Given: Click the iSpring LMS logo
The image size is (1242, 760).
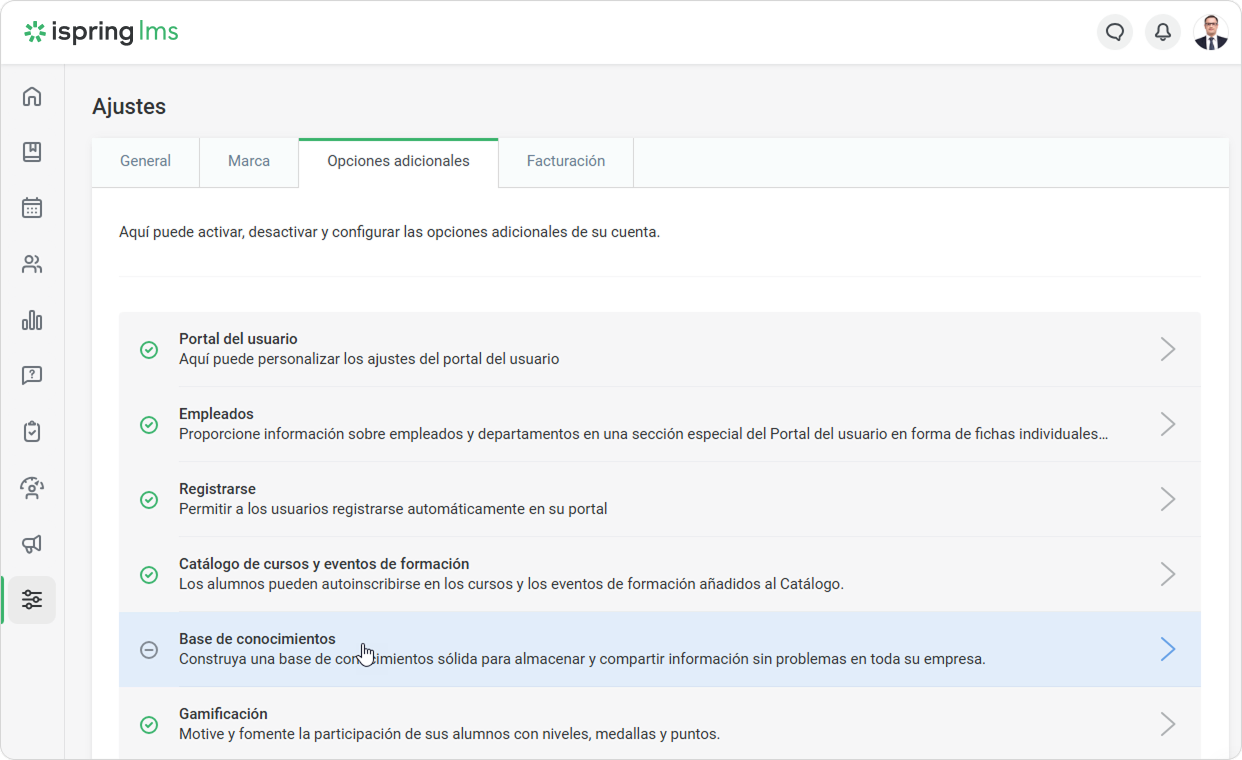Looking at the screenshot, I should 102,32.
